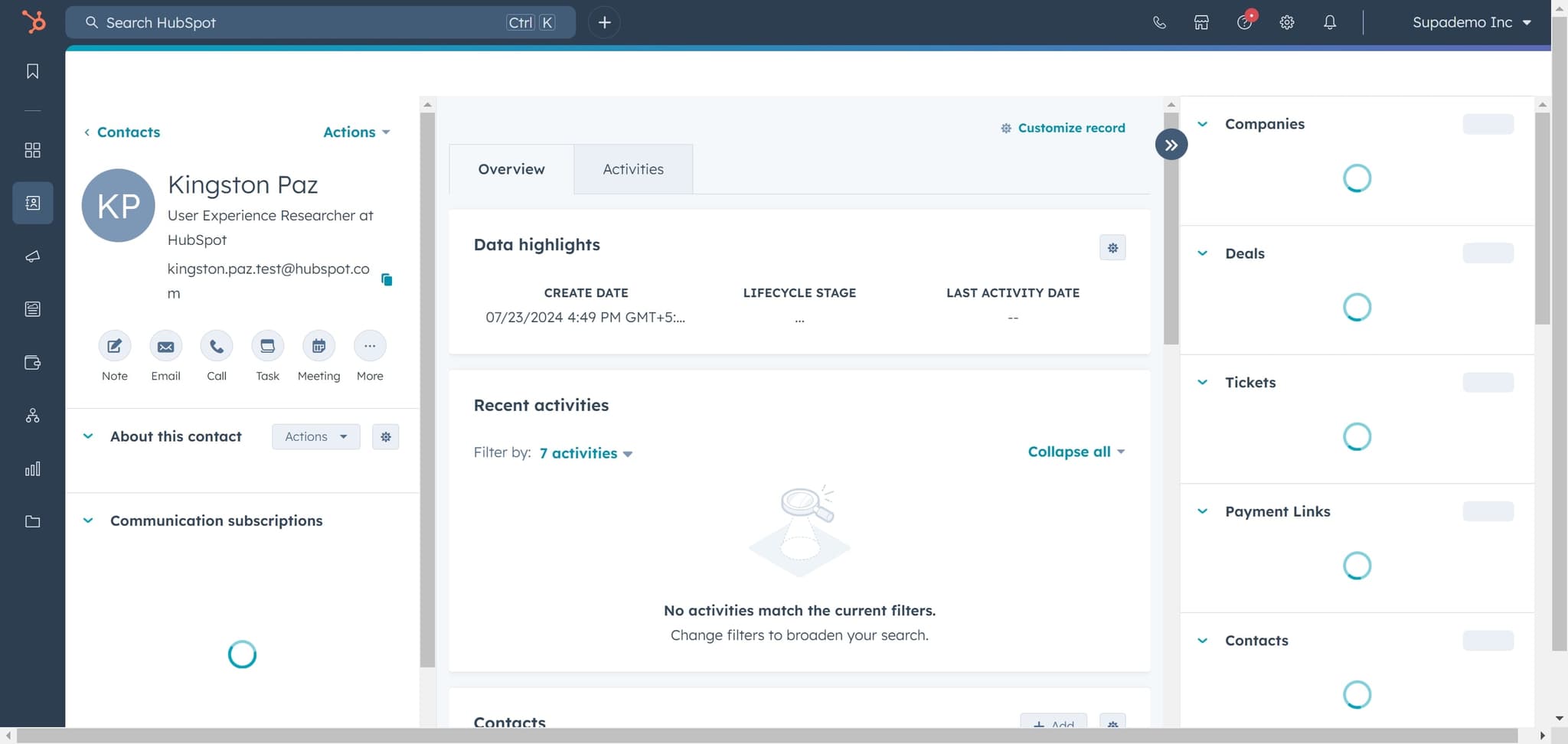Screen dimensions: 1568x744
Task: Select the Marketing megaphone icon in sidebar
Action: point(32,256)
